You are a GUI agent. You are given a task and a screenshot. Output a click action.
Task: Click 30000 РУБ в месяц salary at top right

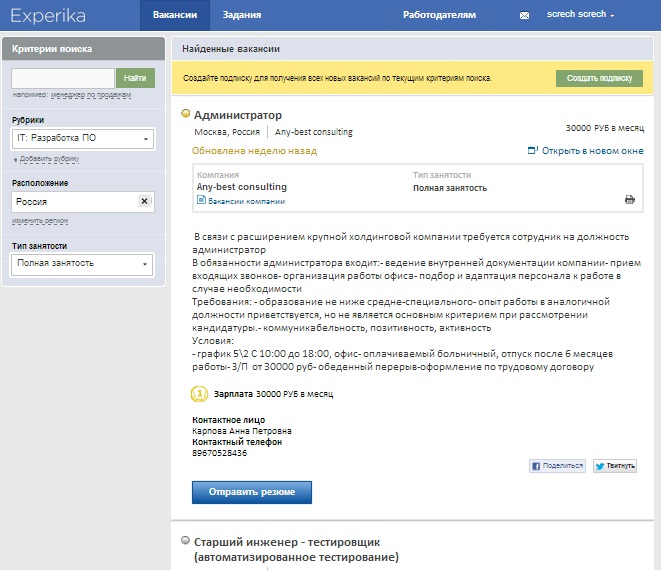click(x=605, y=128)
